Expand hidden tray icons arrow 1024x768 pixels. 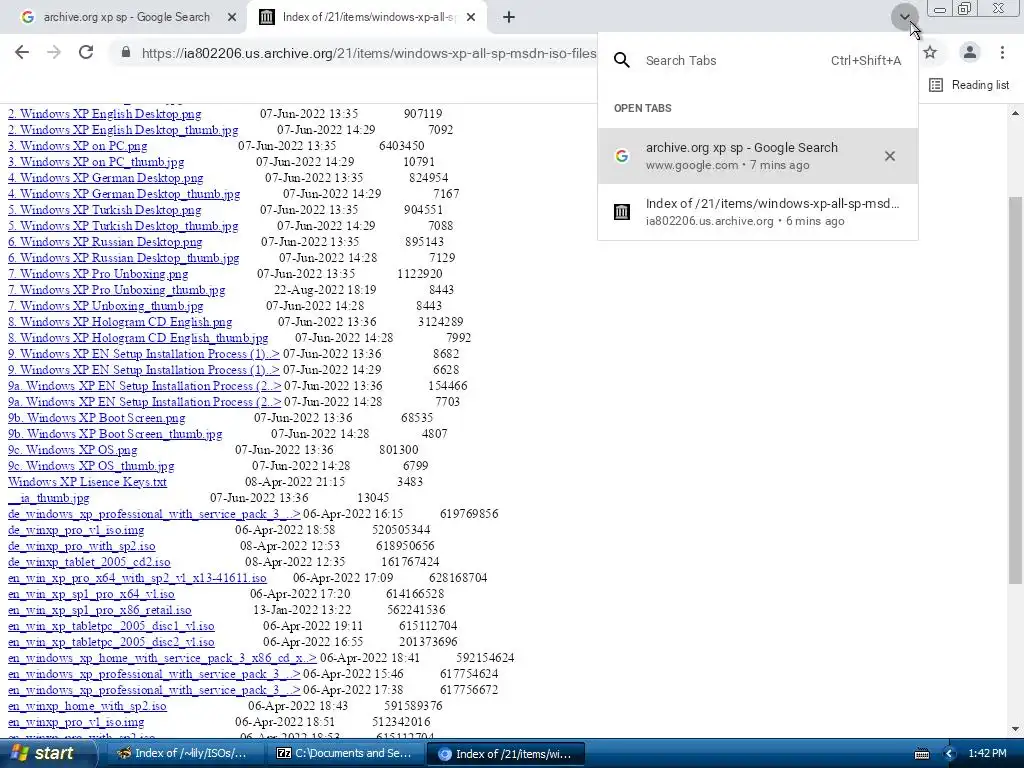point(950,754)
